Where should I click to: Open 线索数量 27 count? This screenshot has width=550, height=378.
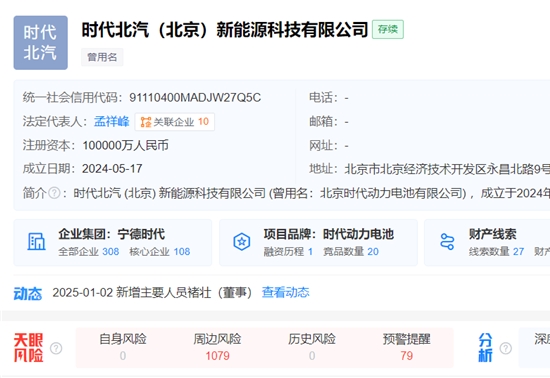(496, 251)
